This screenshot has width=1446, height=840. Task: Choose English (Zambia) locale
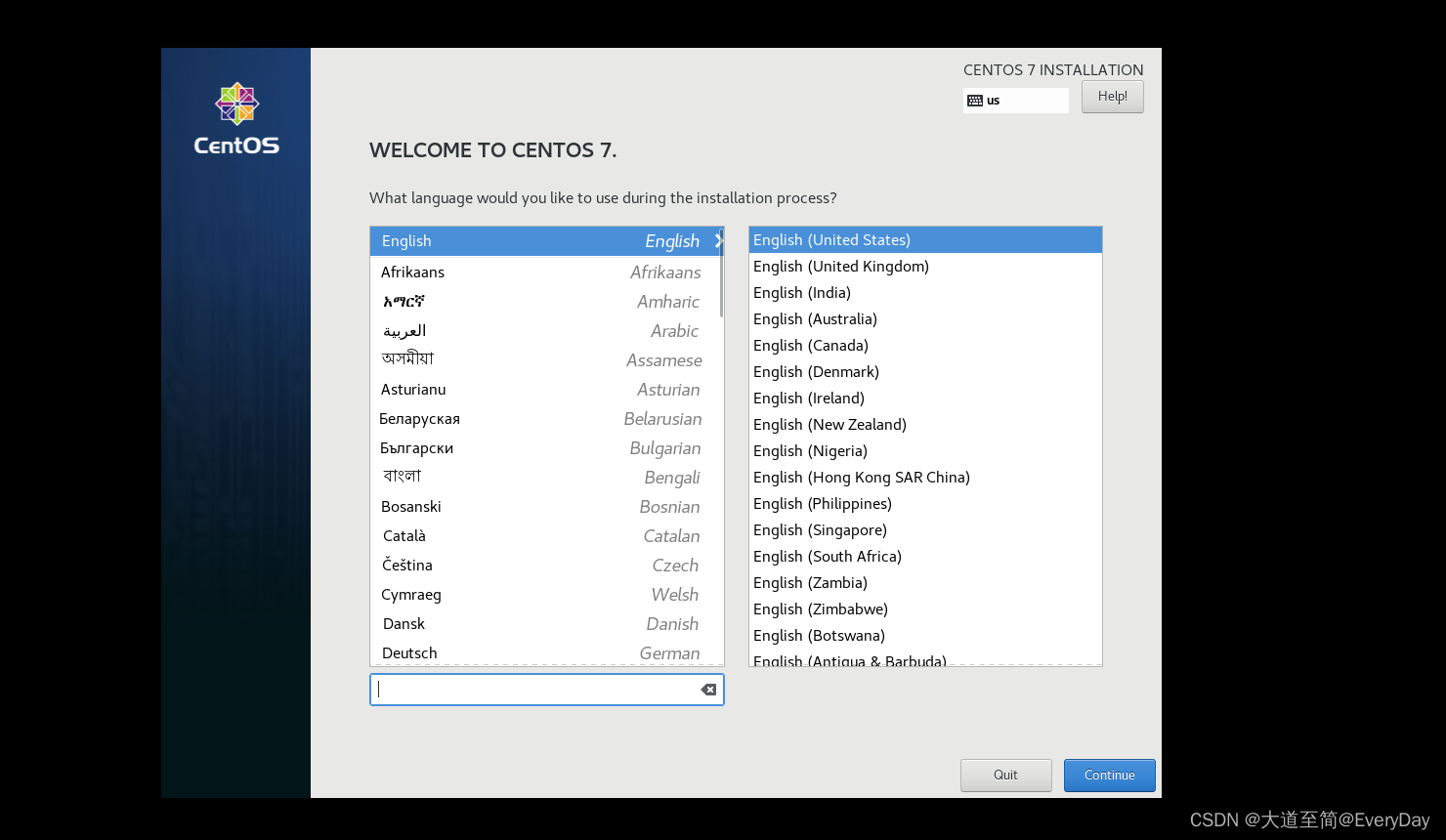point(925,583)
